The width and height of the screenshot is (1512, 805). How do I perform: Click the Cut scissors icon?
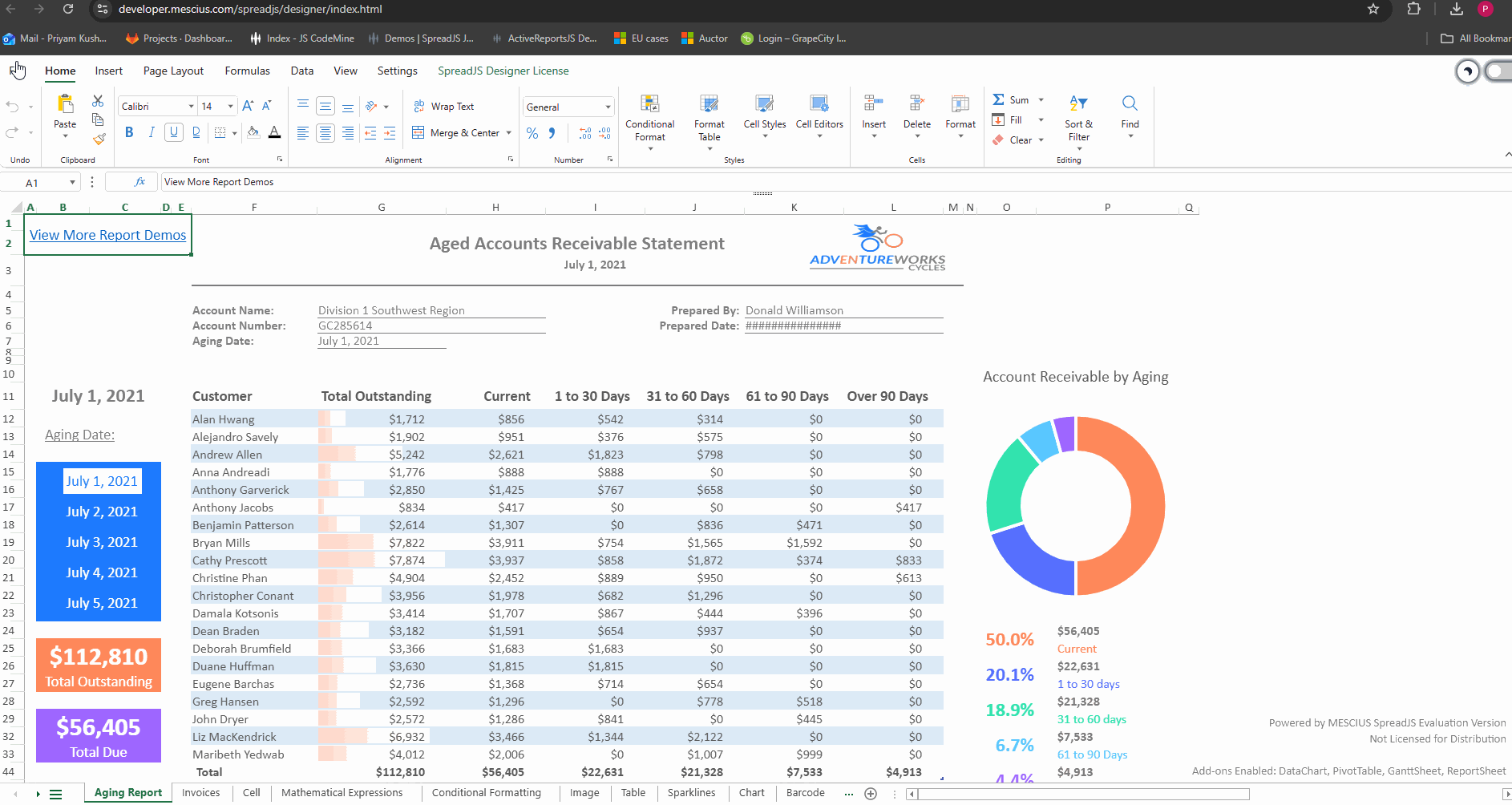(98, 101)
